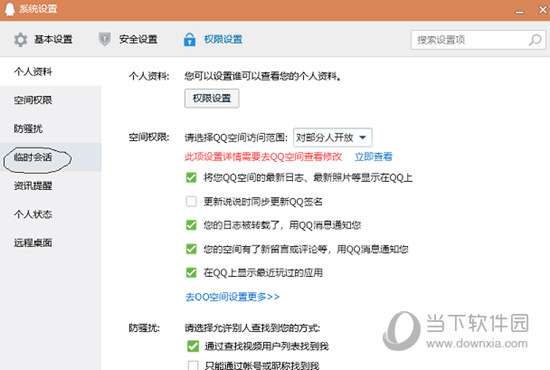Click the blue lock icon for 权限设置
This screenshot has width=550, height=370.
[190, 39]
